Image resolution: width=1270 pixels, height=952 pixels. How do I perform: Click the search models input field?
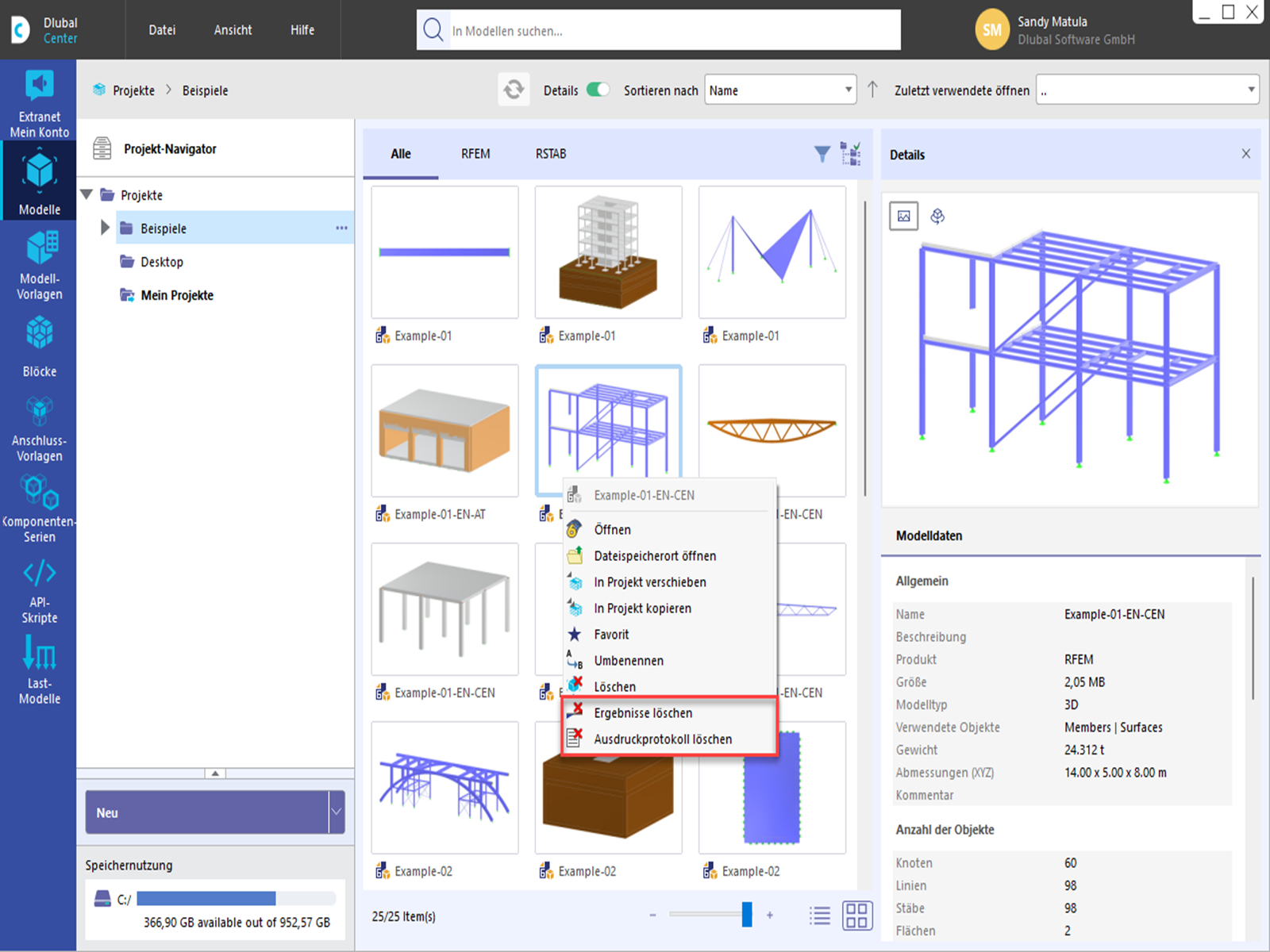[x=675, y=30]
